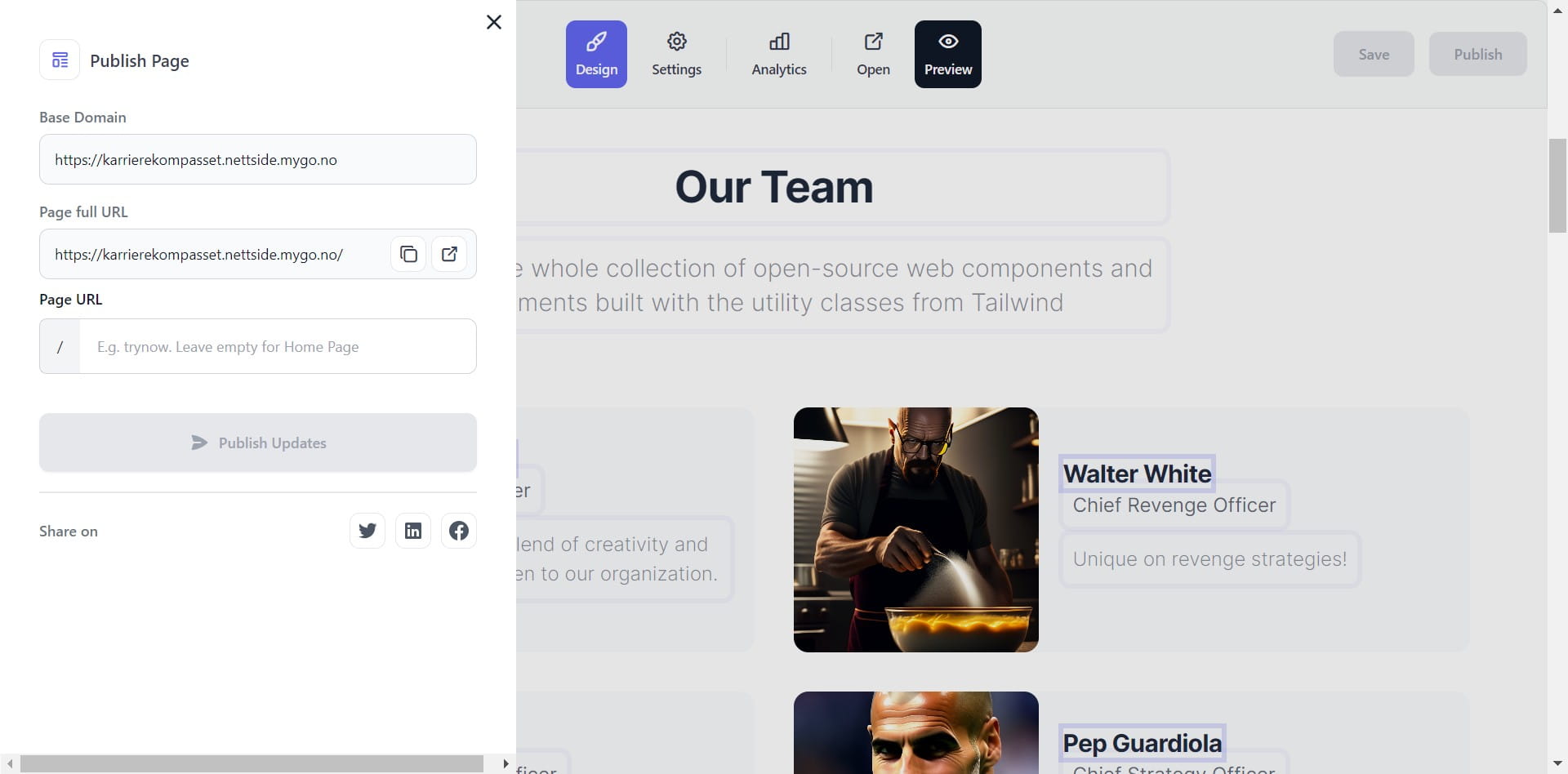The image size is (1568, 774).
Task: Click the Page URL slug input
Action: click(278, 346)
